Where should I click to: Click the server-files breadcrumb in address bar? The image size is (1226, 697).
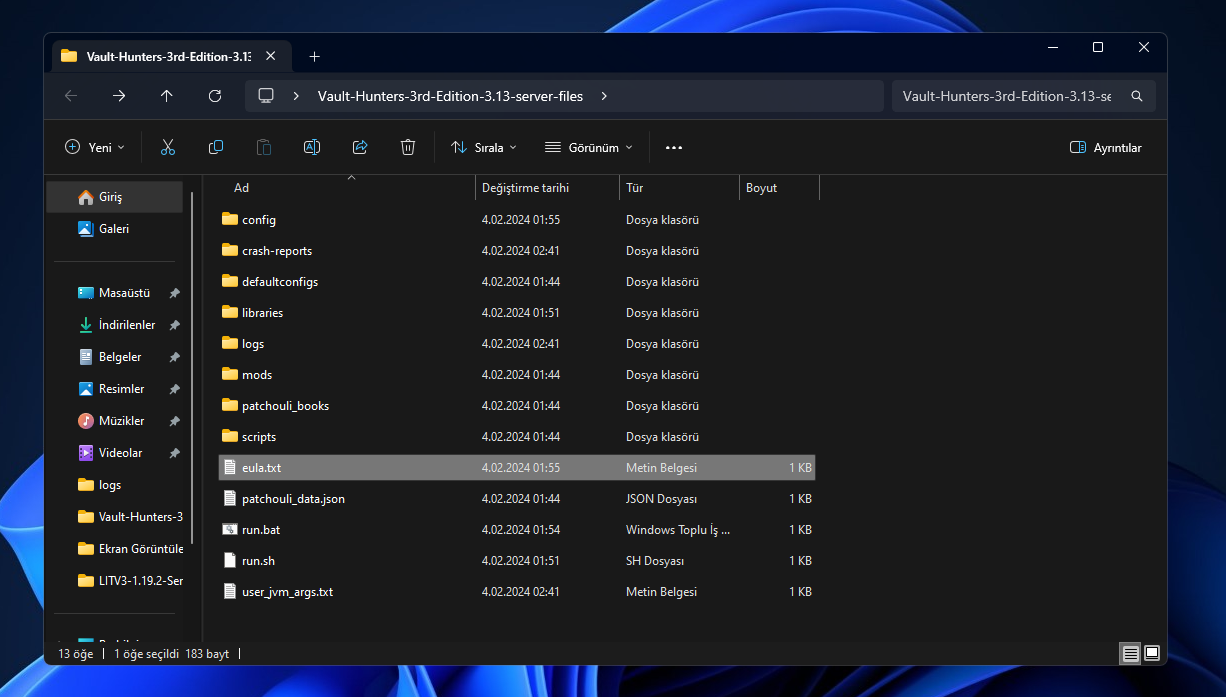click(450, 96)
